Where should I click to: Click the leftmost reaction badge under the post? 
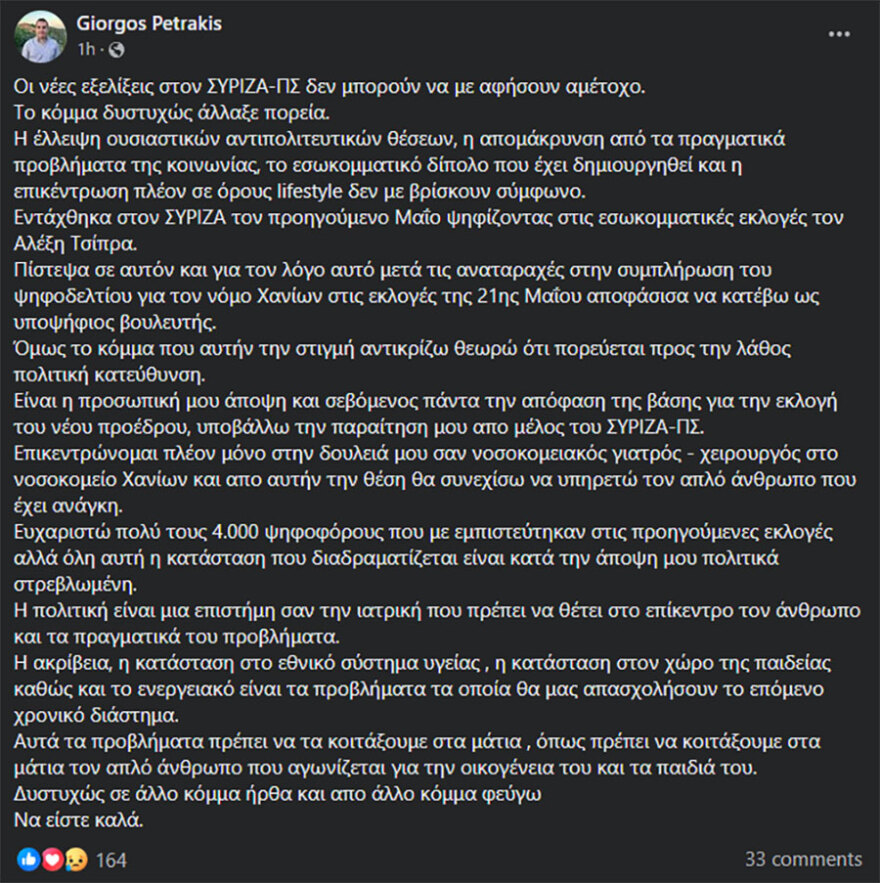click(x=27, y=859)
